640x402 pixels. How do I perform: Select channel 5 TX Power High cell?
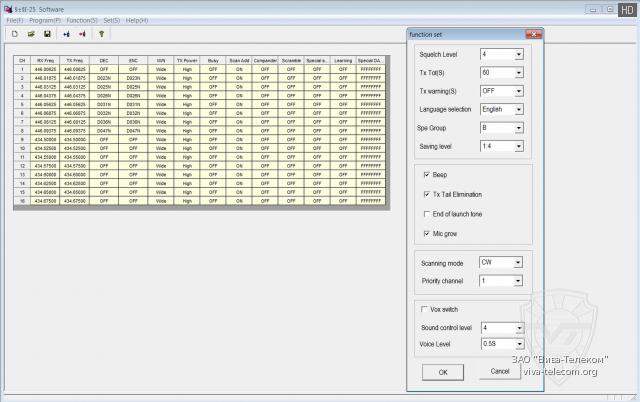[x=187, y=104]
